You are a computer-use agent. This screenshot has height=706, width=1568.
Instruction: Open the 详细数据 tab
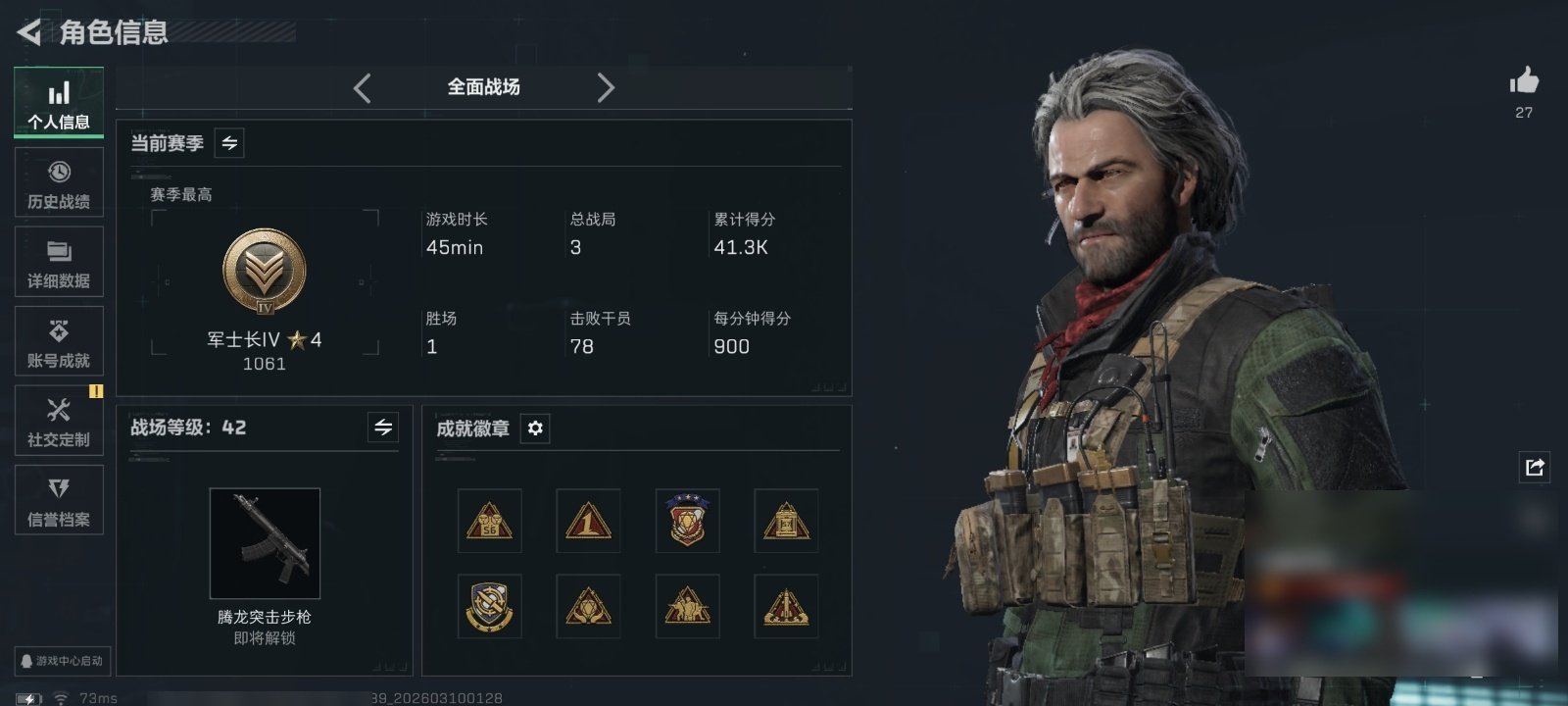59,262
